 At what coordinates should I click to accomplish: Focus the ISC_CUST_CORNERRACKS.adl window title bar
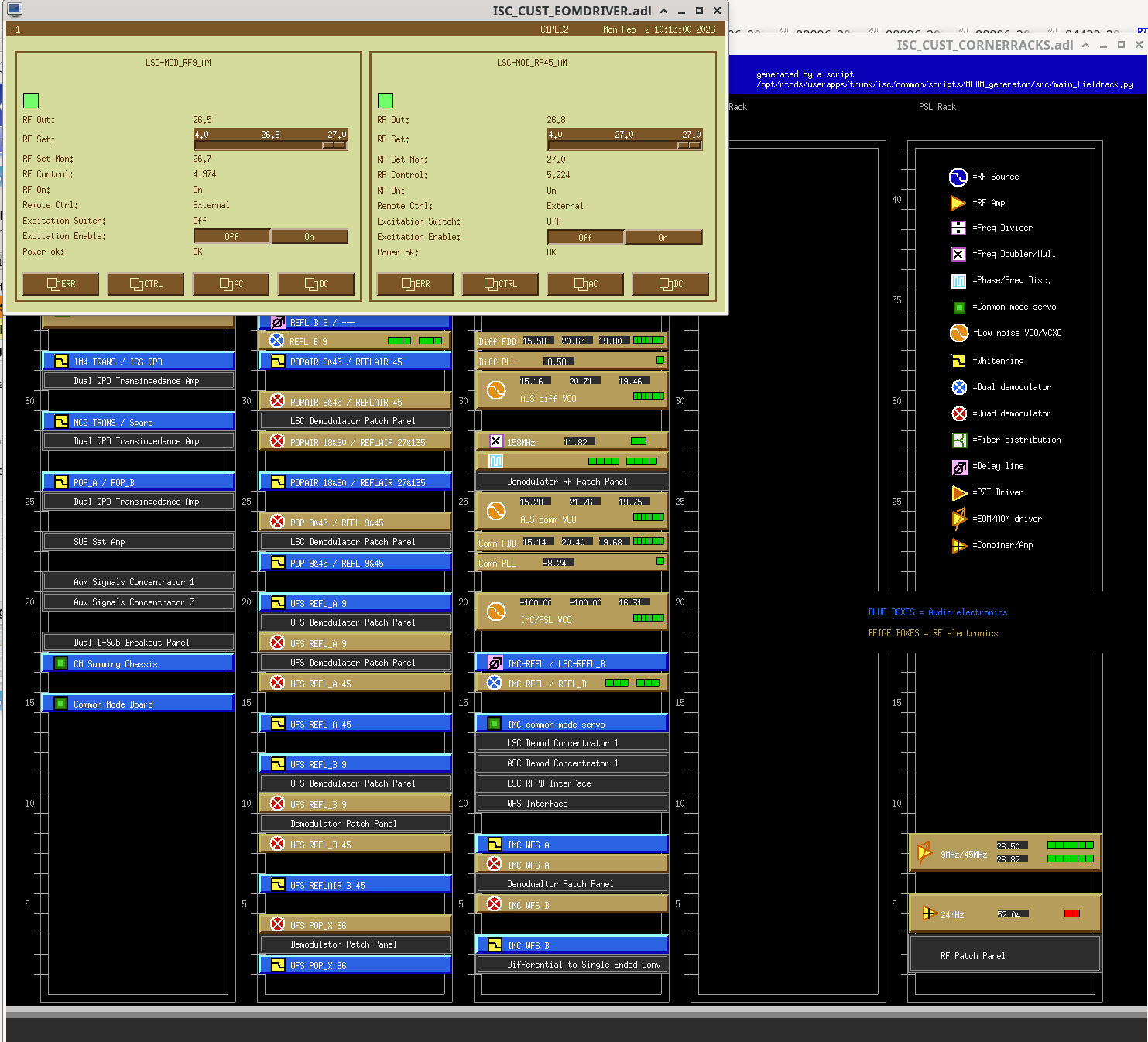coord(983,45)
